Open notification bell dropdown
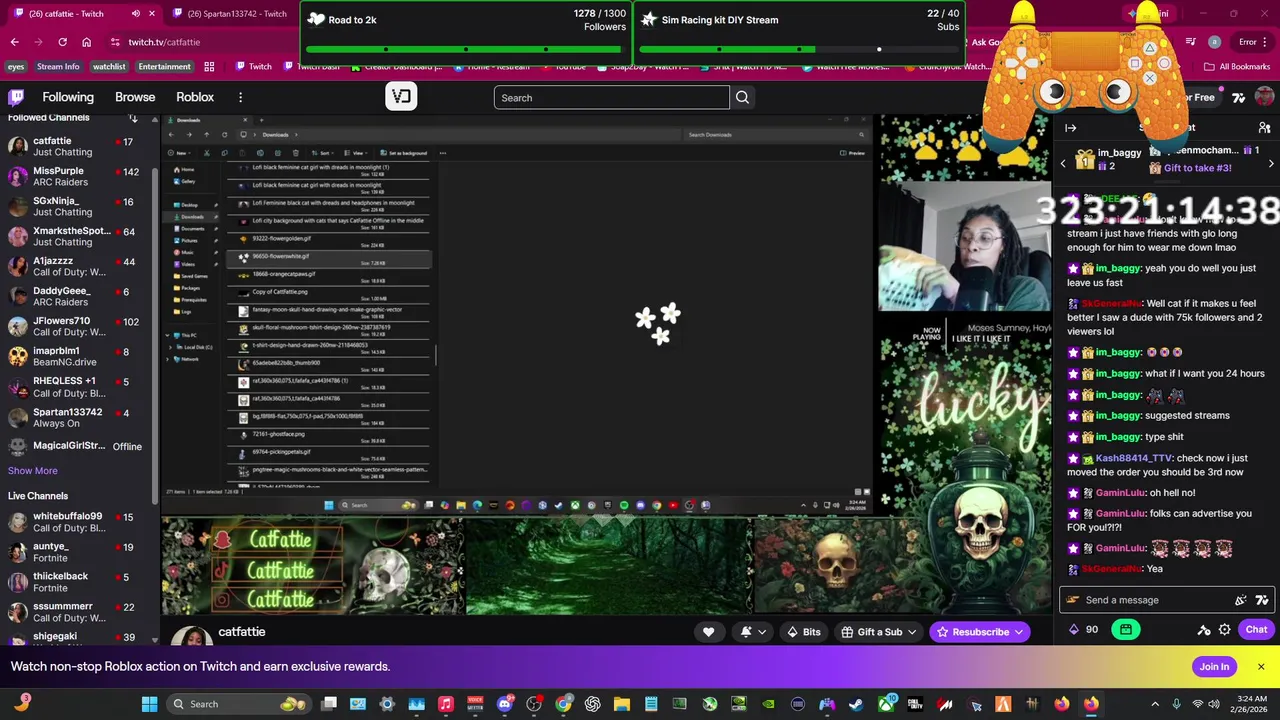Screen dimensions: 1280x720 (x=753, y=632)
